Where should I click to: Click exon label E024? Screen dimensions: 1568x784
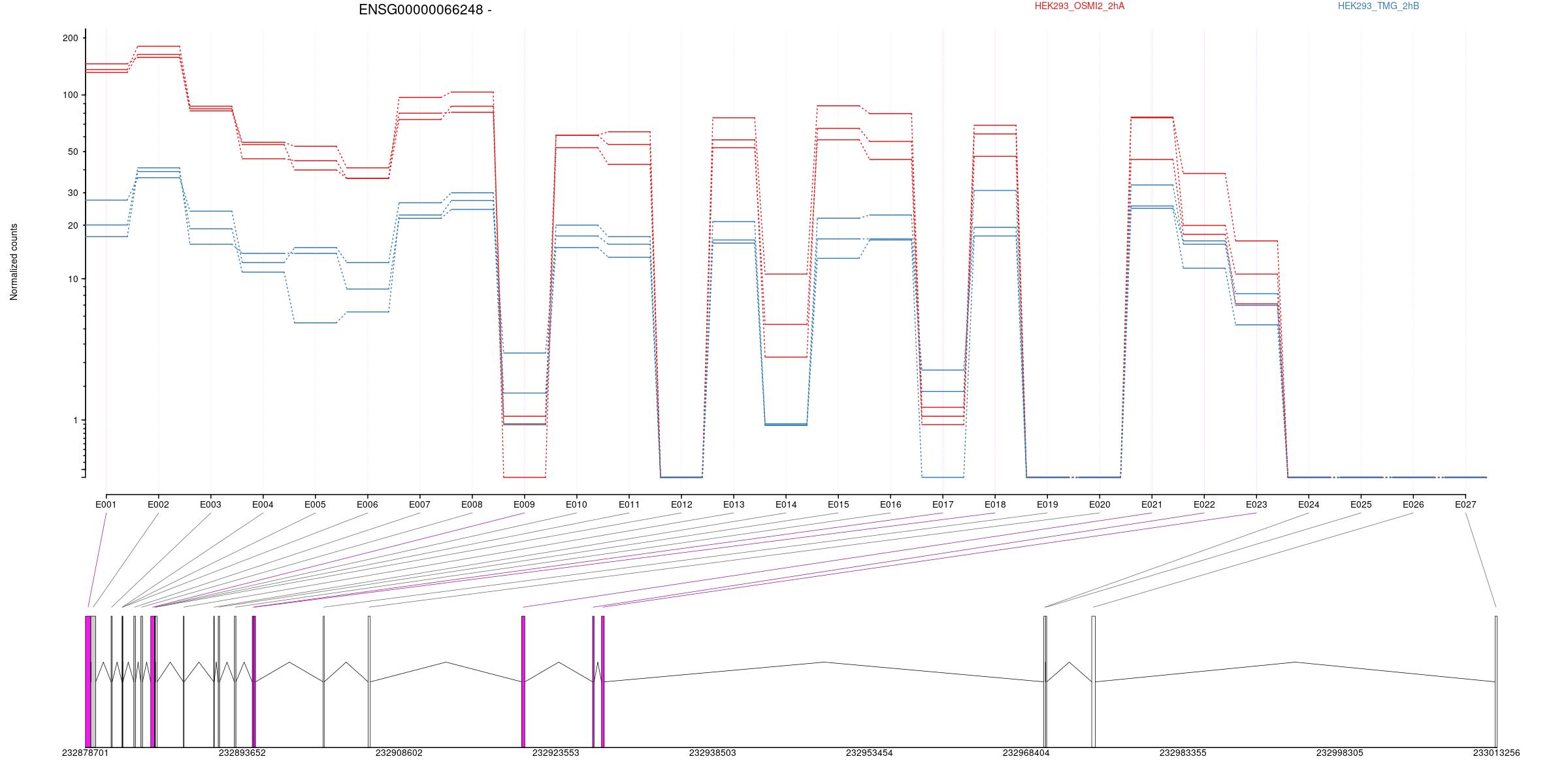point(1309,504)
